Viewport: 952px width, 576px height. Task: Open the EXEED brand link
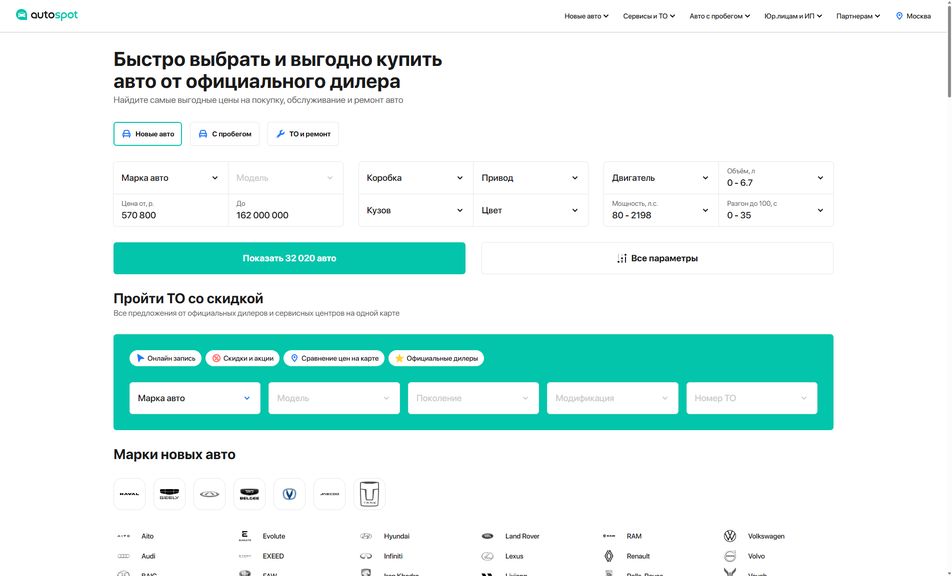click(273, 556)
